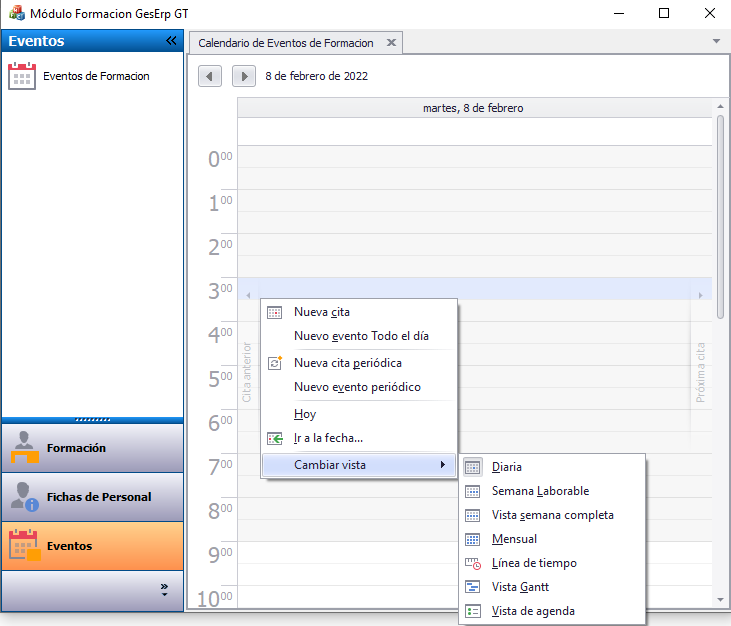Click Eventos de Formacion link in side pane
The width and height of the screenshot is (731, 626).
pyautogui.click(x=97, y=76)
